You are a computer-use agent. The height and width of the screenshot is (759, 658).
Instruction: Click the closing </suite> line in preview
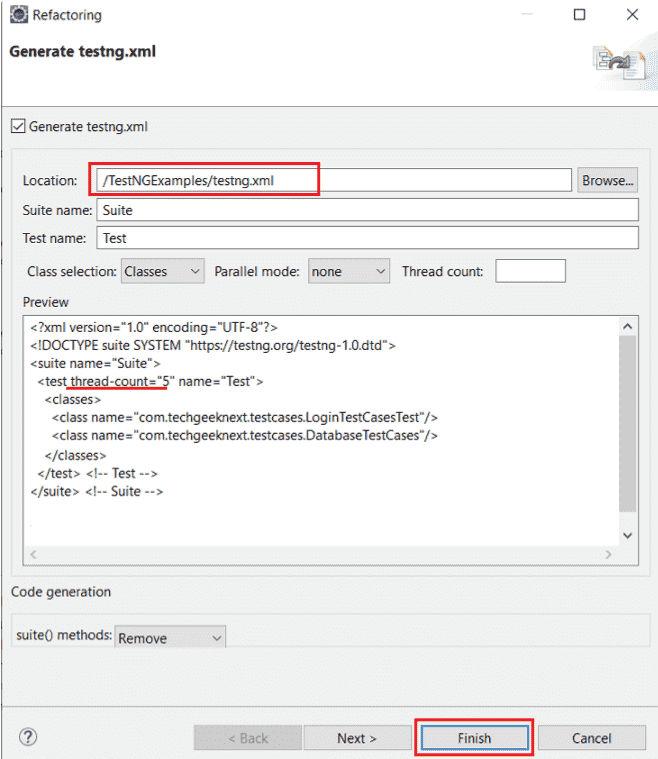(97, 491)
